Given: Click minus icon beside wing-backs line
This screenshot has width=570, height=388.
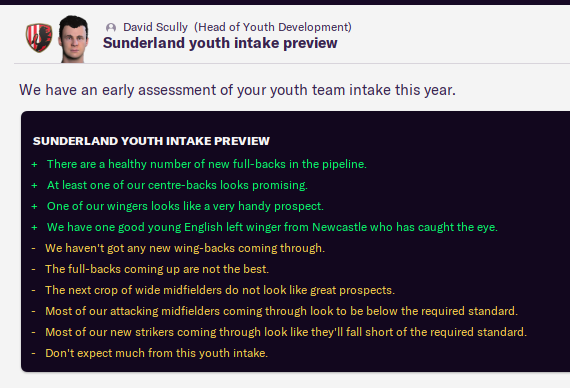Looking at the screenshot, I should (33, 248).
